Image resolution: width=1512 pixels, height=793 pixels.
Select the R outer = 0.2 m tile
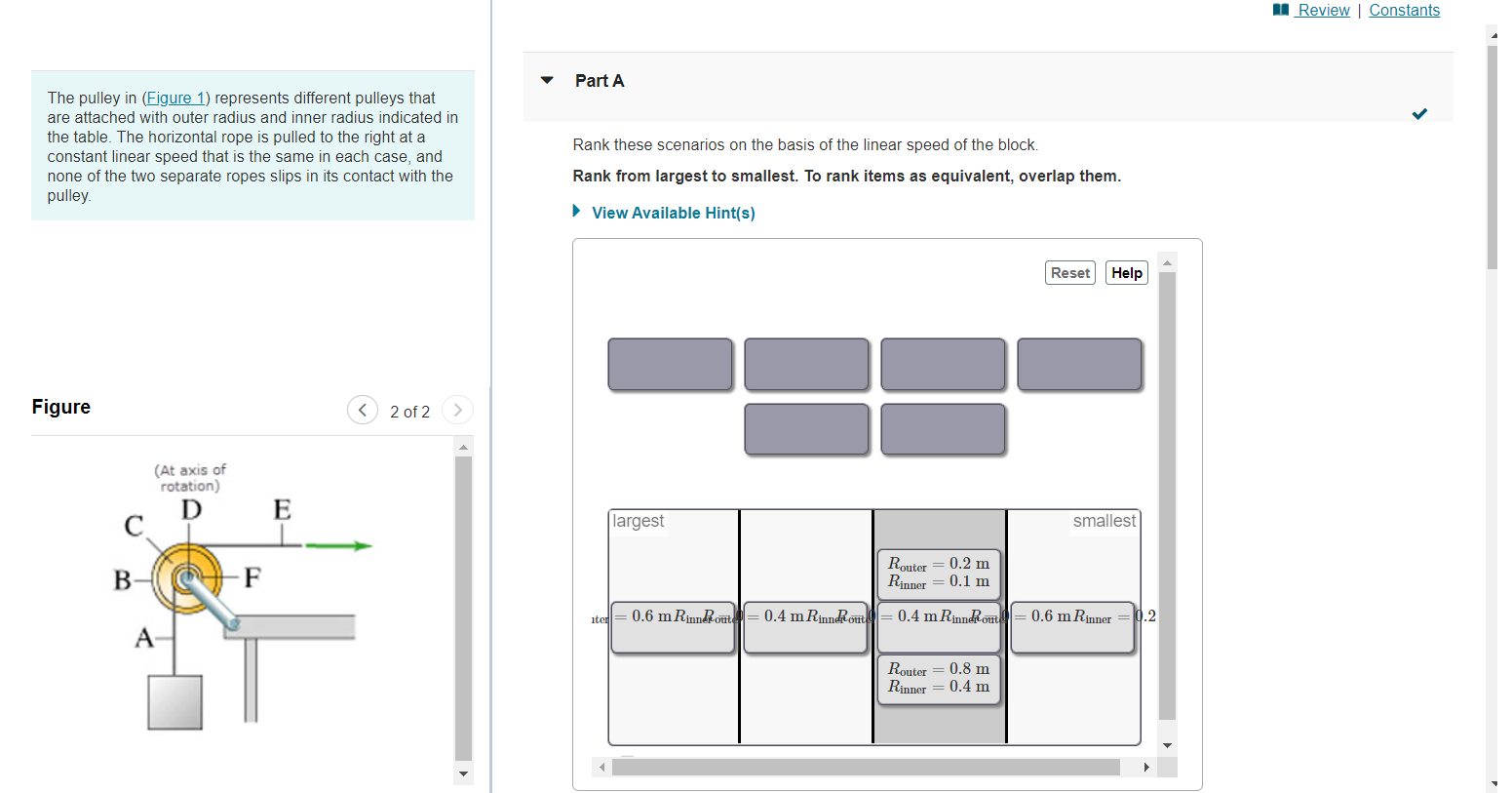(939, 573)
